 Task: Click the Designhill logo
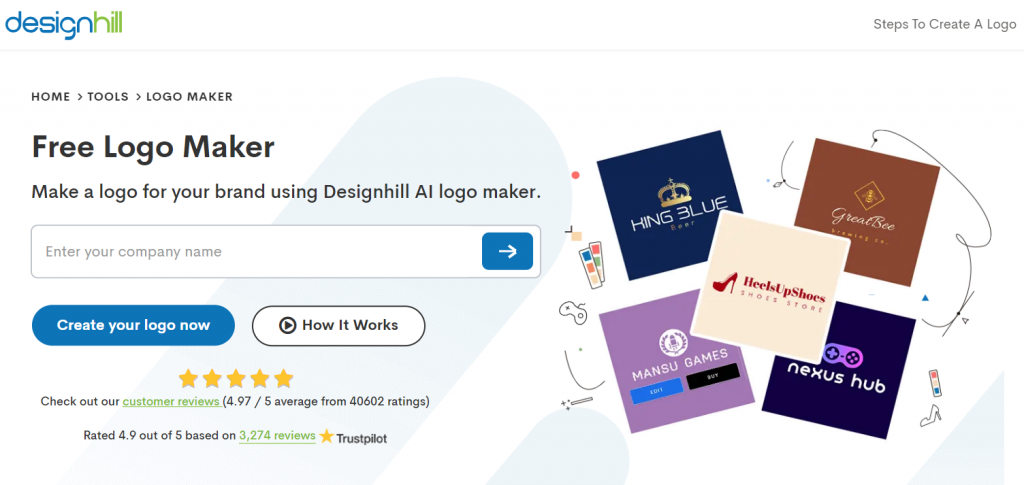(x=63, y=23)
